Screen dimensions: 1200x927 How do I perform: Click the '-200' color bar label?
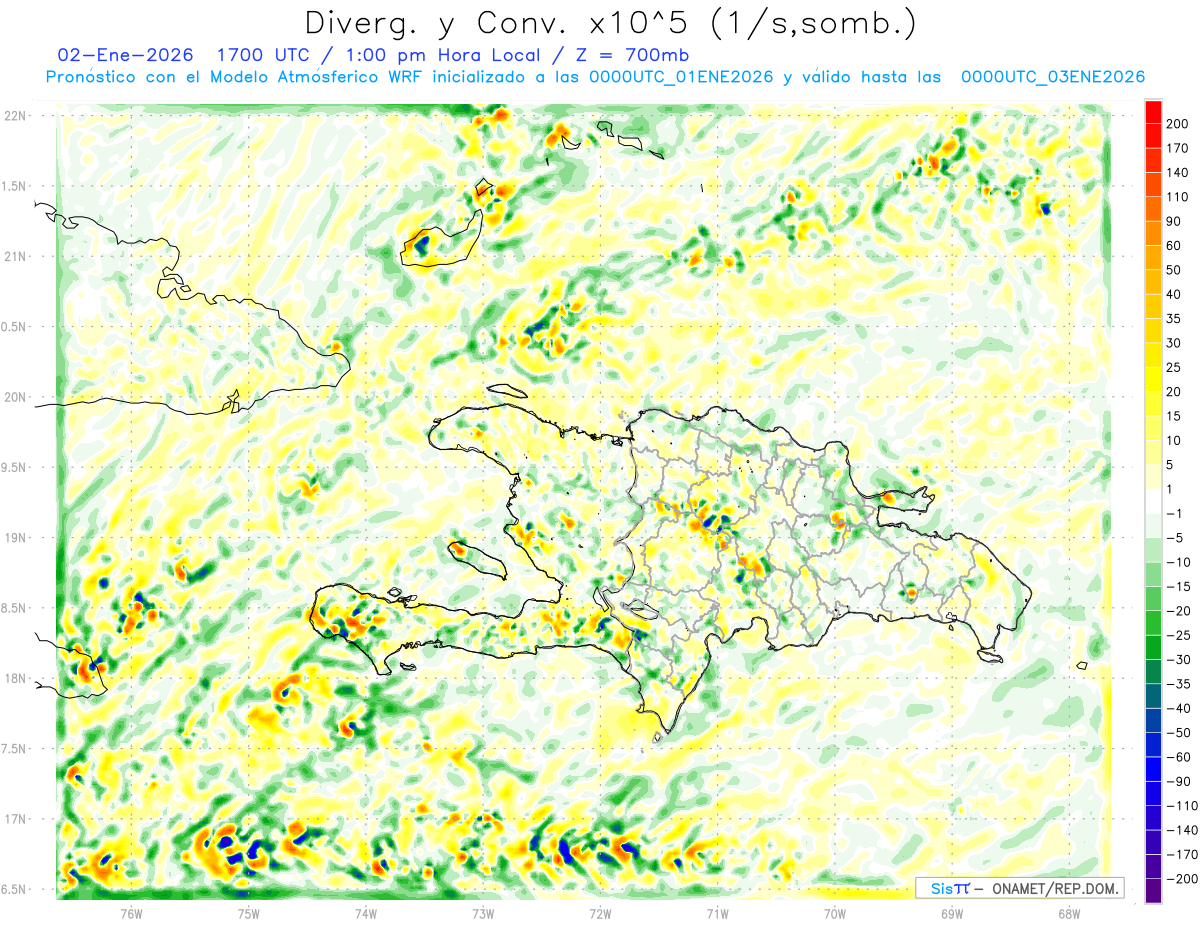(1182, 879)
